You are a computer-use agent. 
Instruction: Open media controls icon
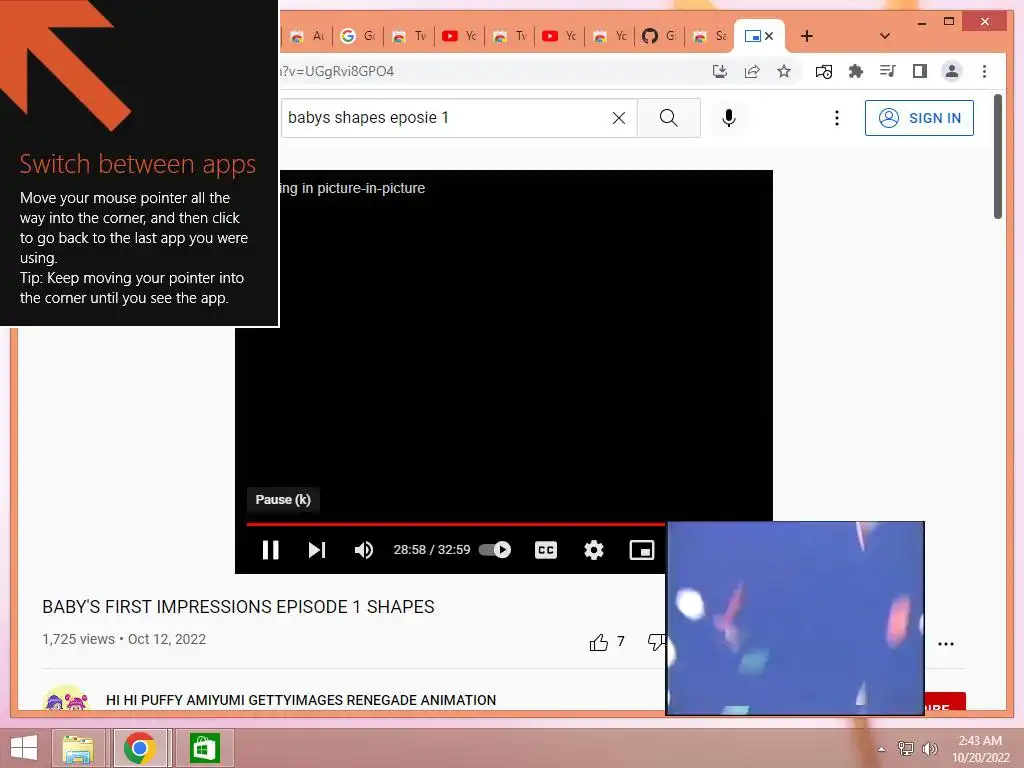(x=888, y=71)
